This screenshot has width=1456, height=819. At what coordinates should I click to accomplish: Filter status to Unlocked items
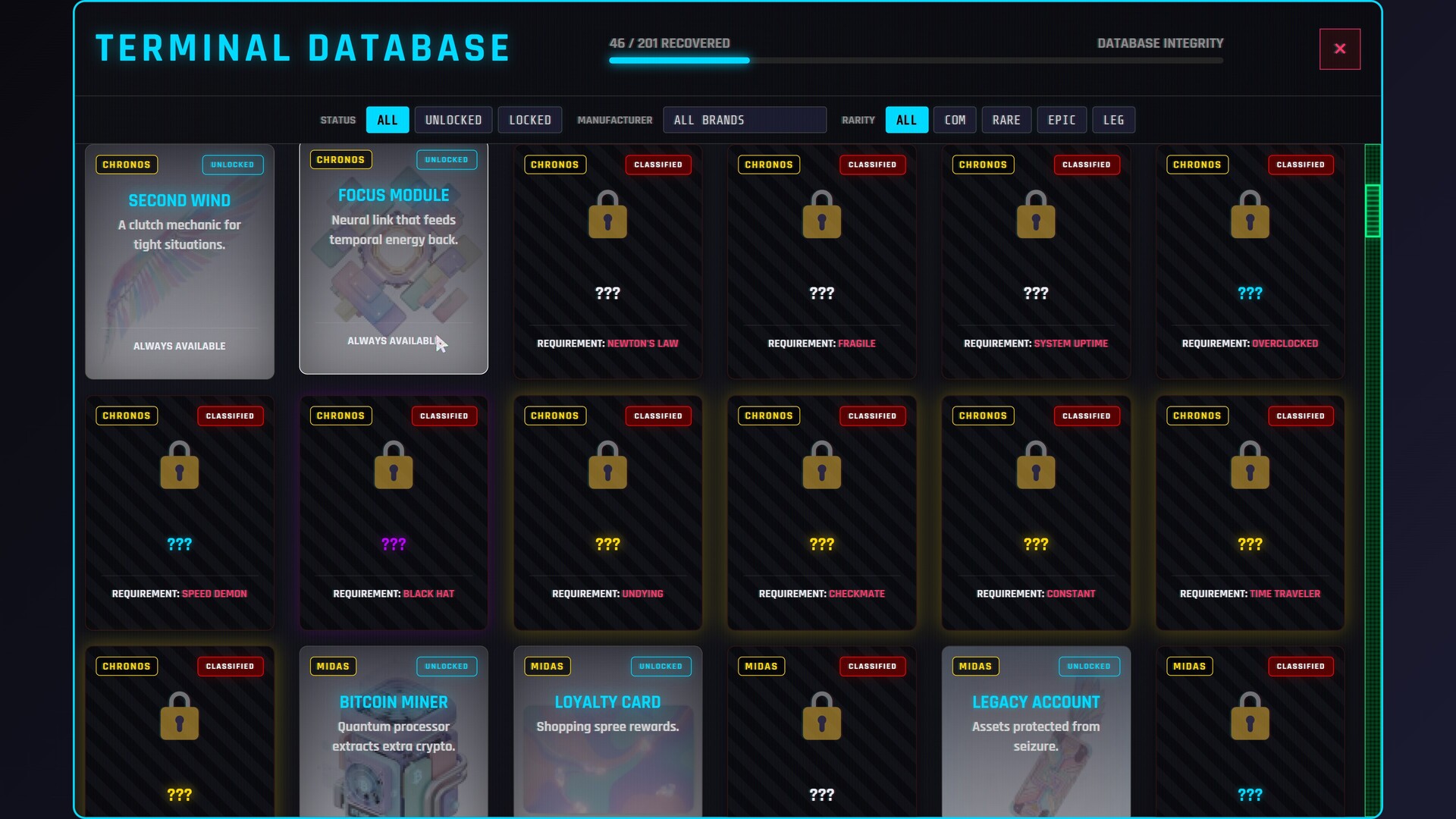[x=453, y=120]
